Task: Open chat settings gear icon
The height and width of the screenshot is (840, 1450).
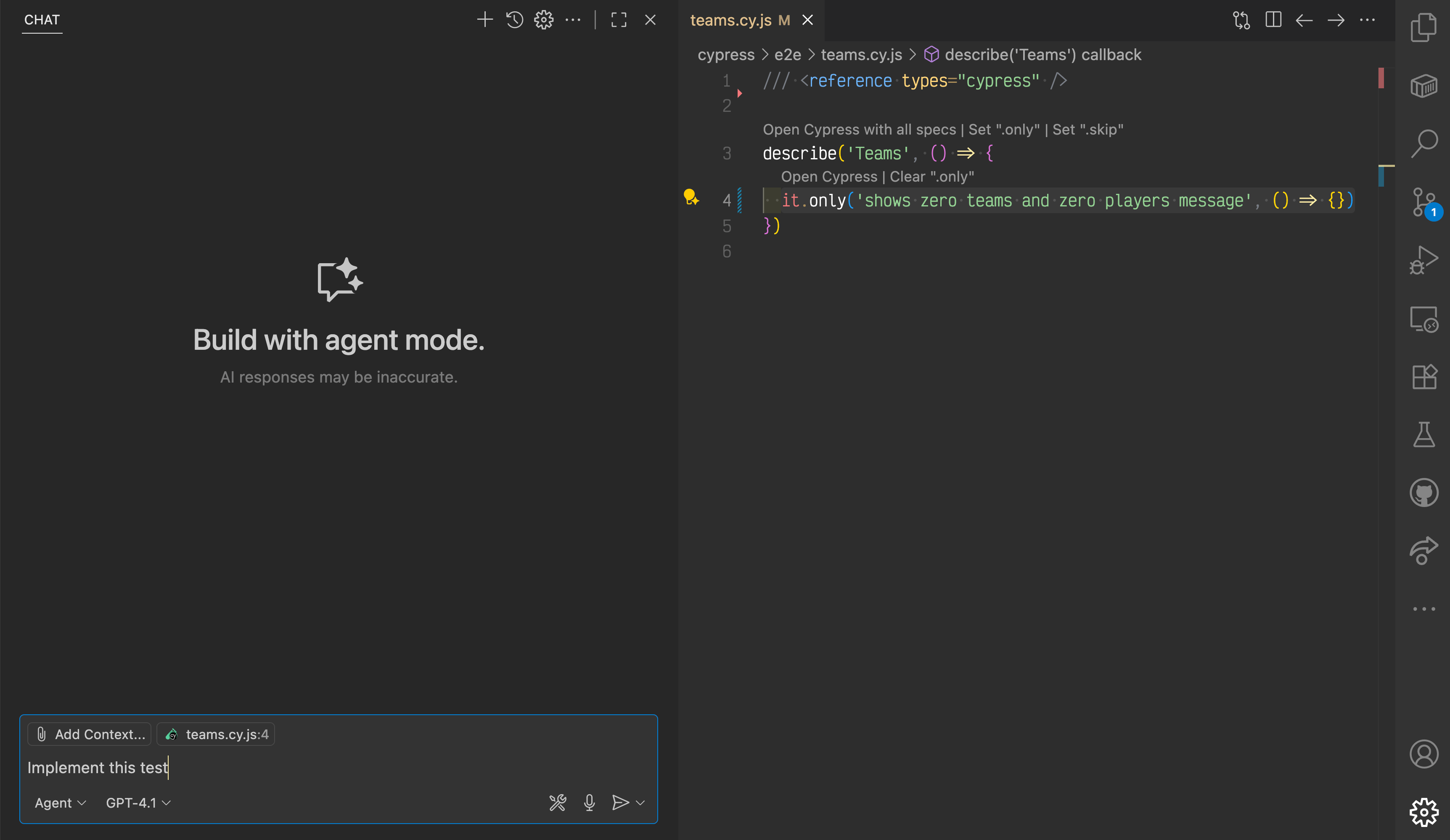Action: (x=544, y=20)
